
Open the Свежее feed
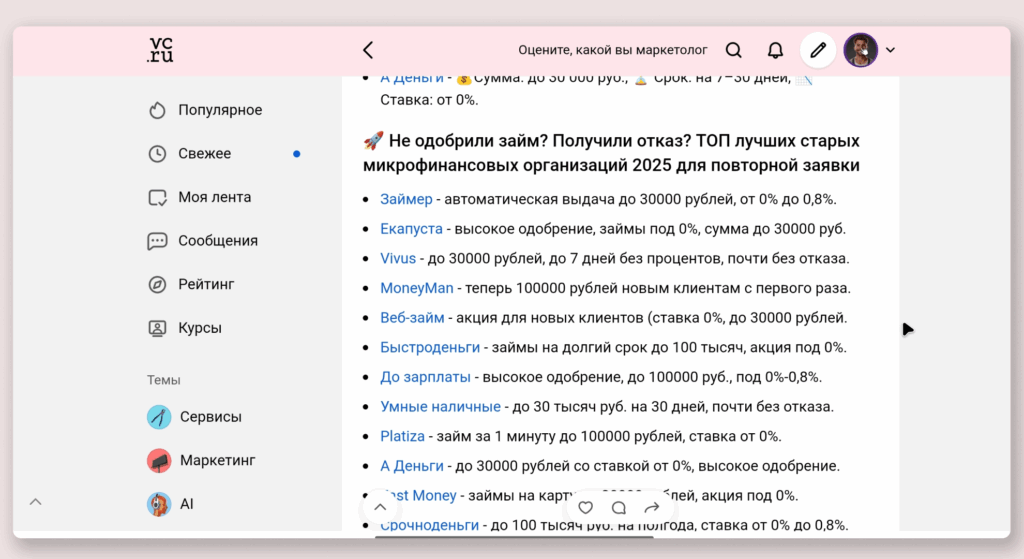coord(204,154)
